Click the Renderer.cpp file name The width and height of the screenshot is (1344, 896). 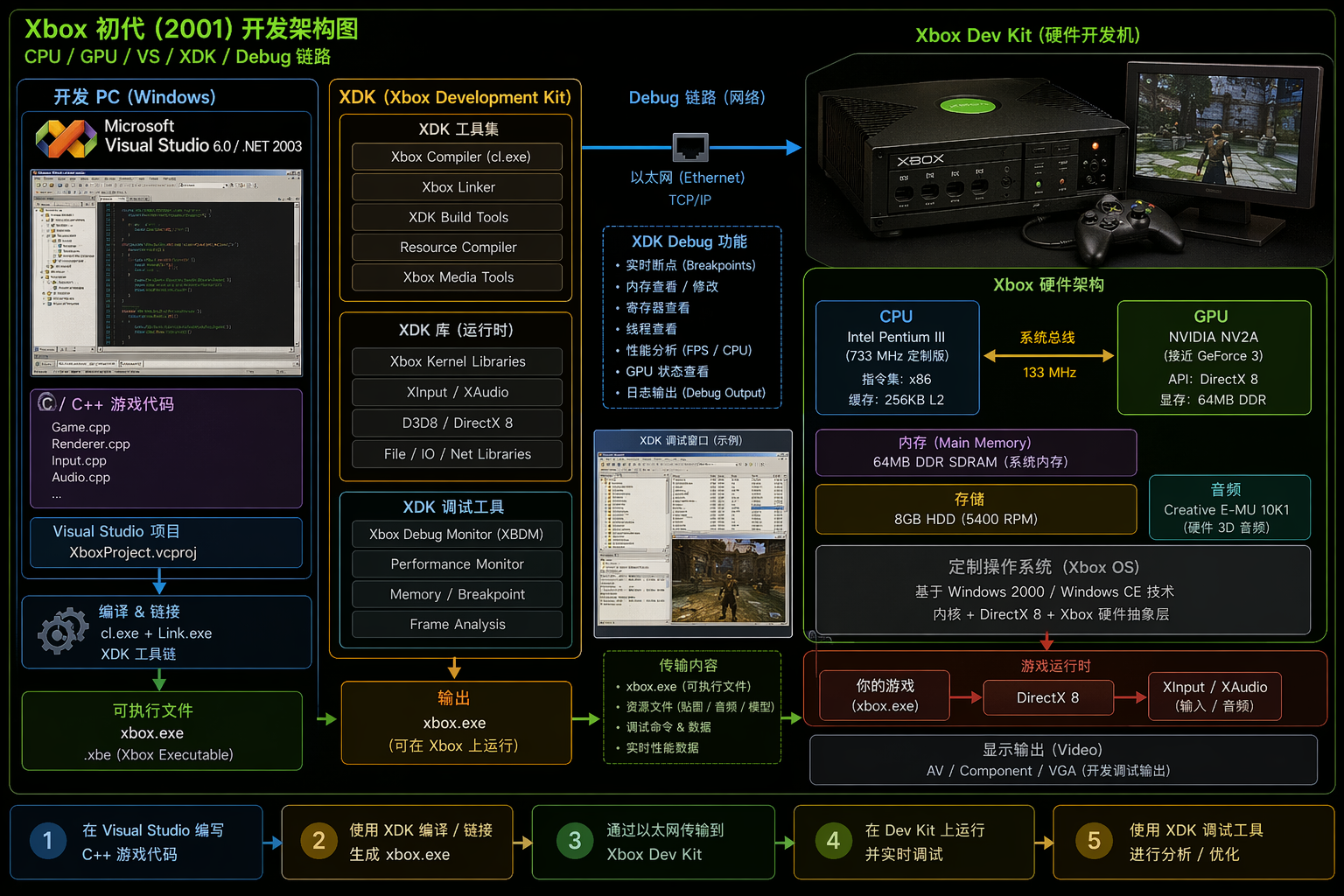[91, 444]
